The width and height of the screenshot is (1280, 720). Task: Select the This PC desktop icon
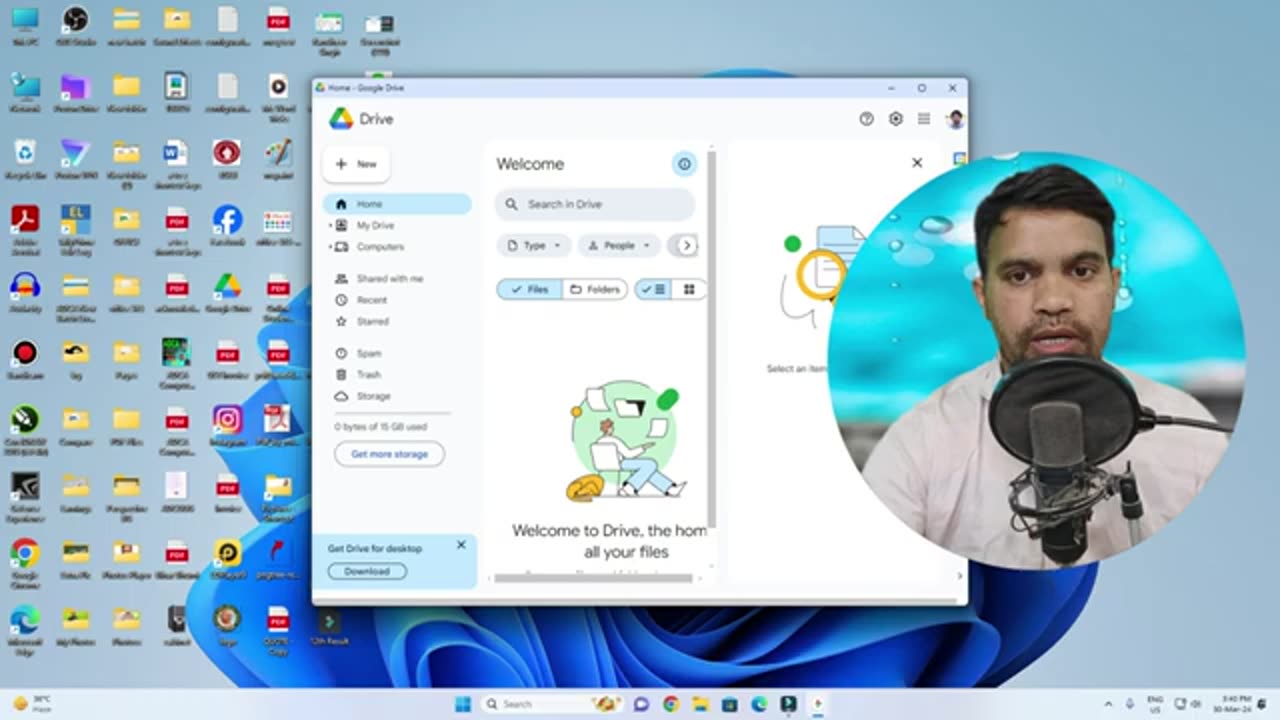click(x=25, y=27)
